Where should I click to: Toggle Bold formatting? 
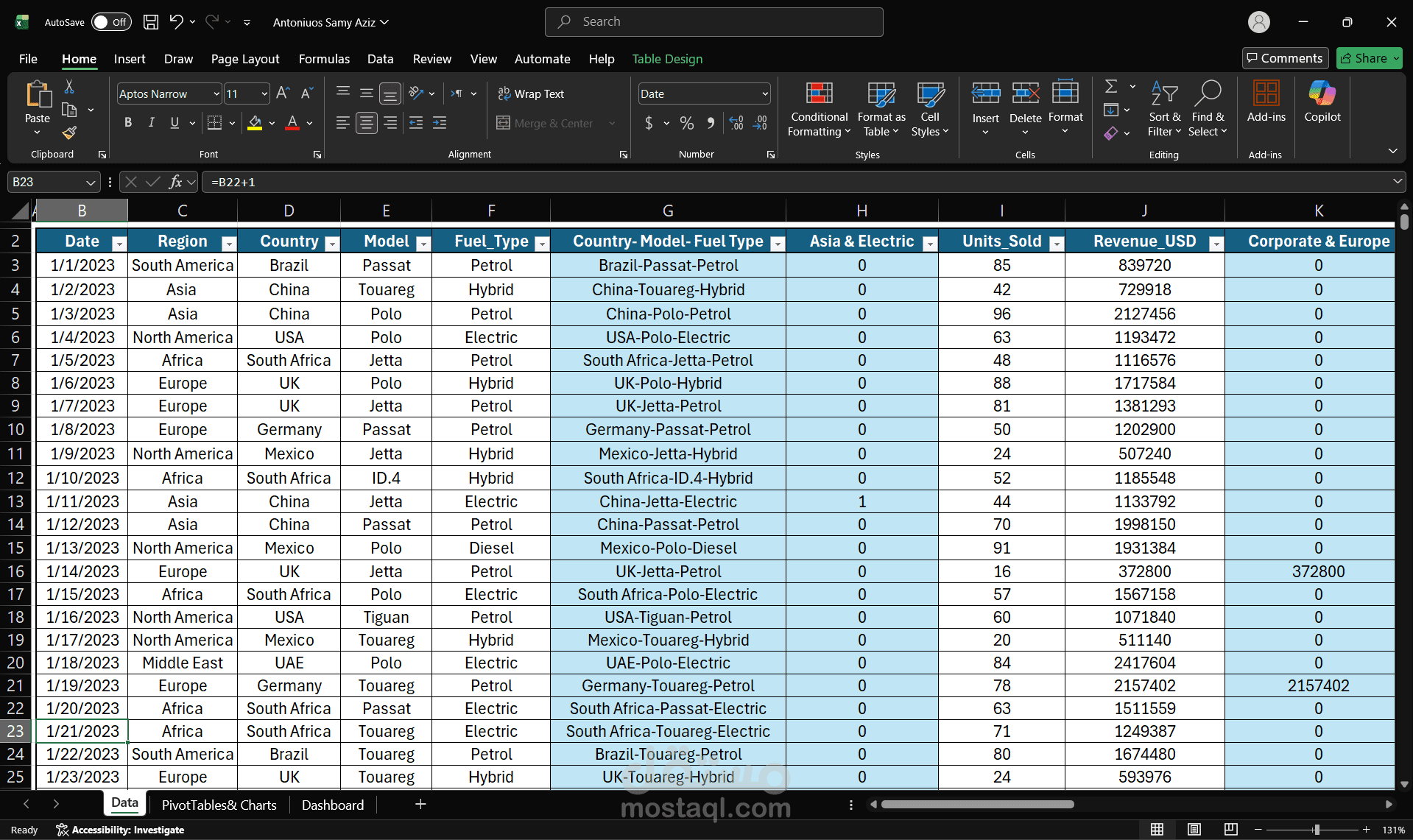[x=128, y=123]
